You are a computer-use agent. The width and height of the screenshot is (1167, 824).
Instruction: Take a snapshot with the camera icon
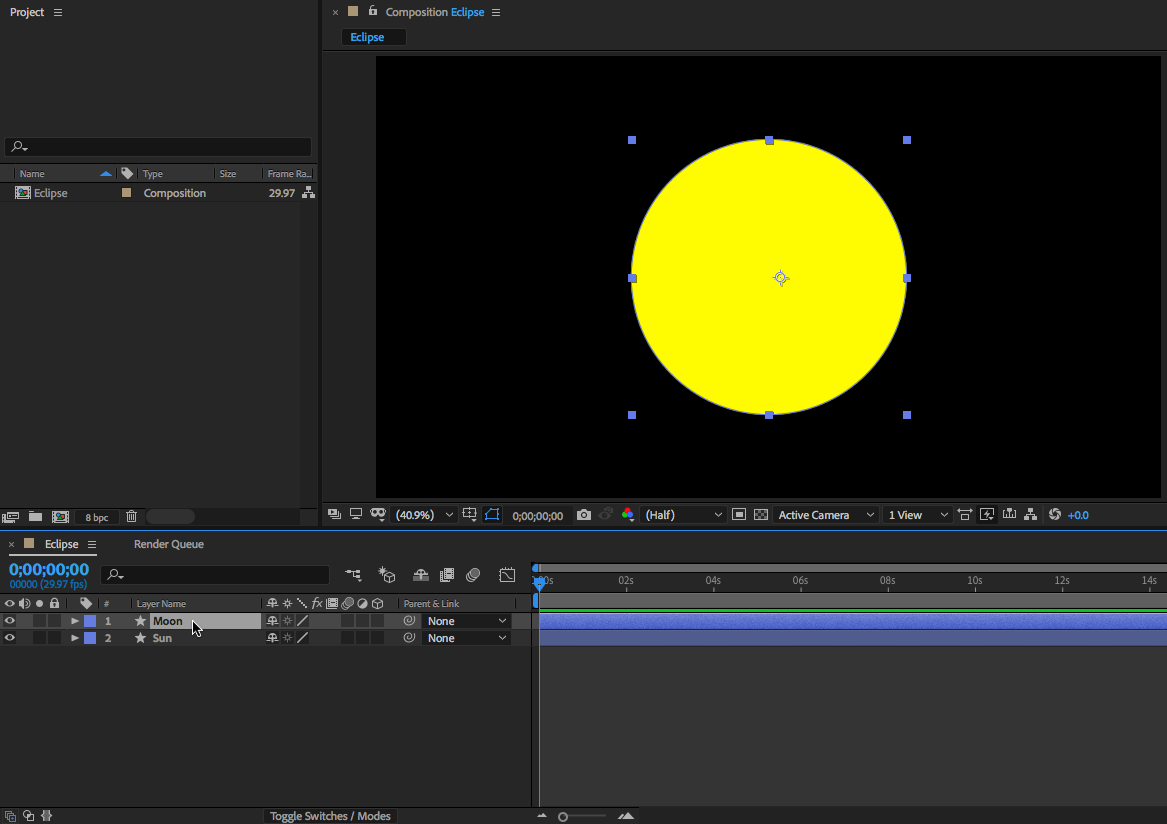point(583,515)
